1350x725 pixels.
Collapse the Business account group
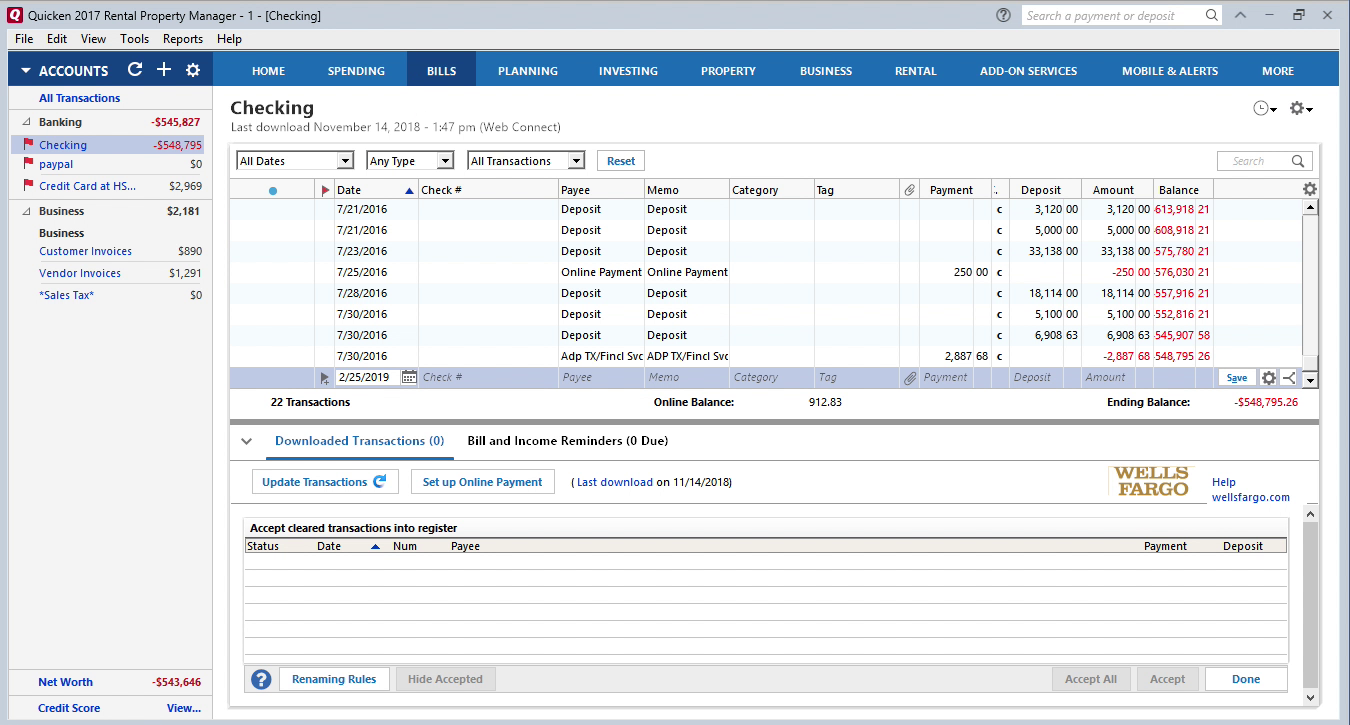click(x=25, y=211)
